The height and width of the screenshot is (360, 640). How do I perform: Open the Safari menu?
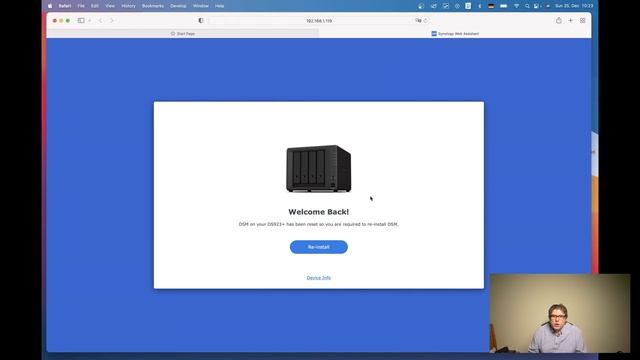(x=64, y=6)
